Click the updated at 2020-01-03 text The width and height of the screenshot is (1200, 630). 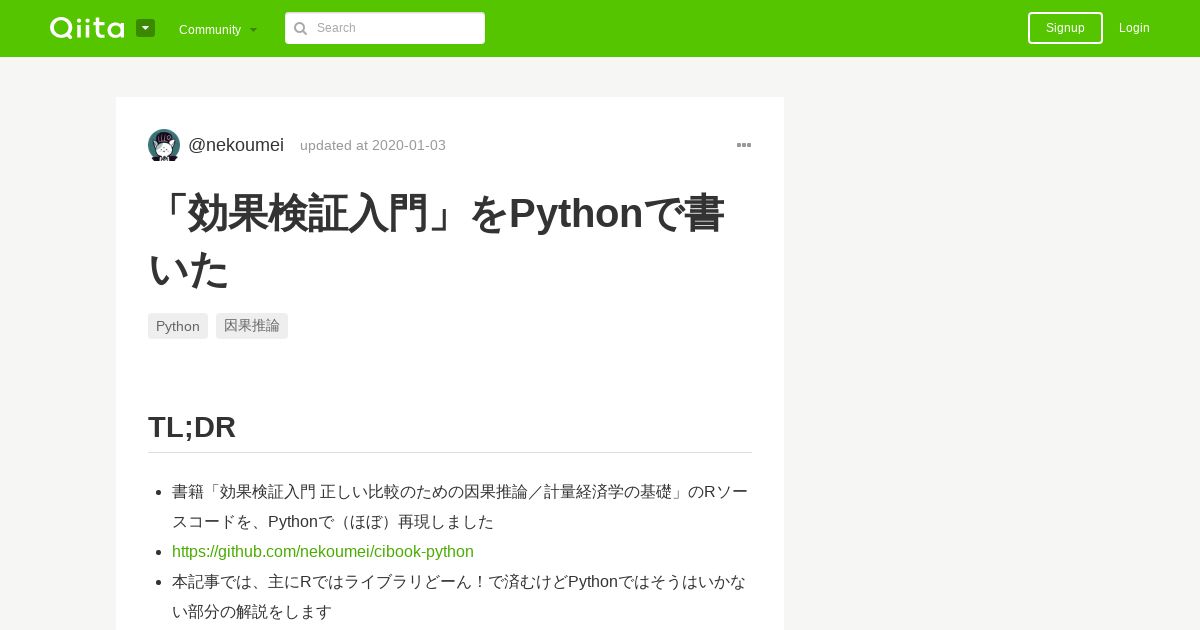(x=373, y=145)
